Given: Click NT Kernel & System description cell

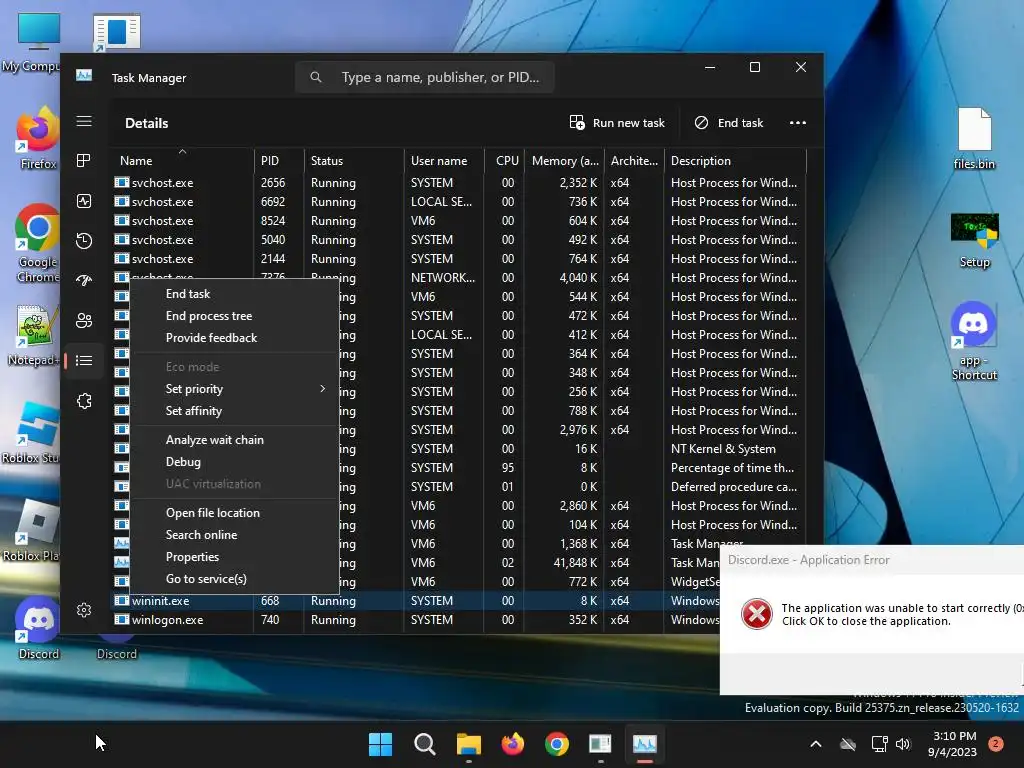Looking at the screenshot, I should (x=723, y=449).
